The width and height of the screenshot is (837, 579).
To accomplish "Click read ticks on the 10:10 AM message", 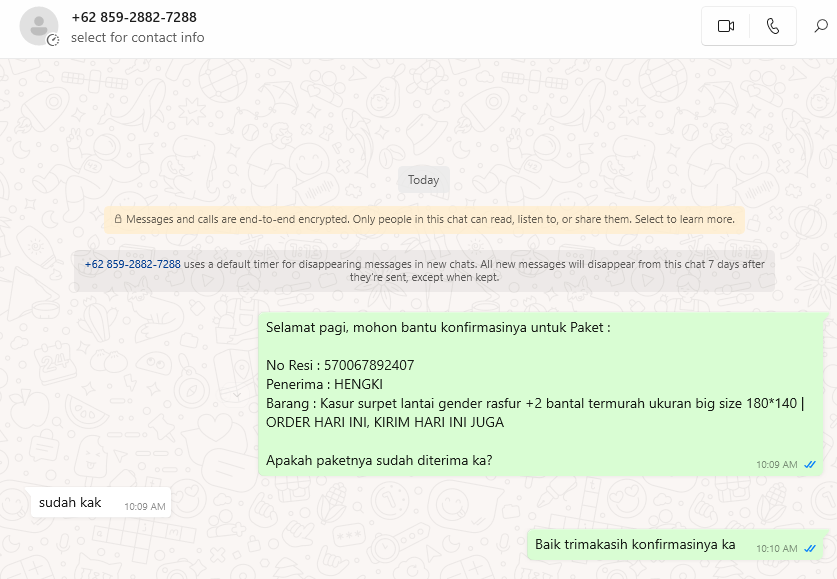I will click(810, 549).
